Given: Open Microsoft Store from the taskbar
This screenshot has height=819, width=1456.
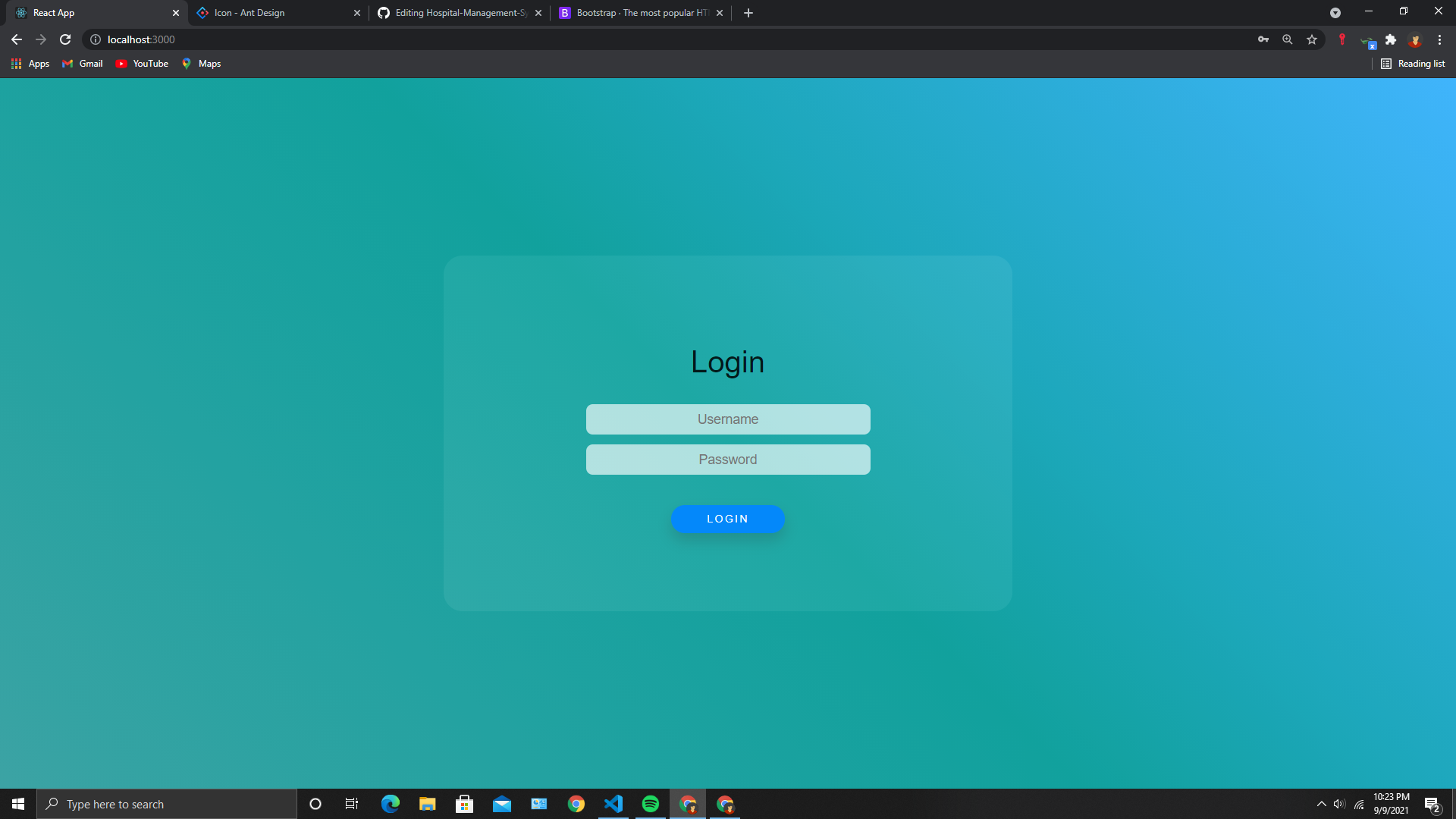Looking at the screenshot, I should 465,803.
